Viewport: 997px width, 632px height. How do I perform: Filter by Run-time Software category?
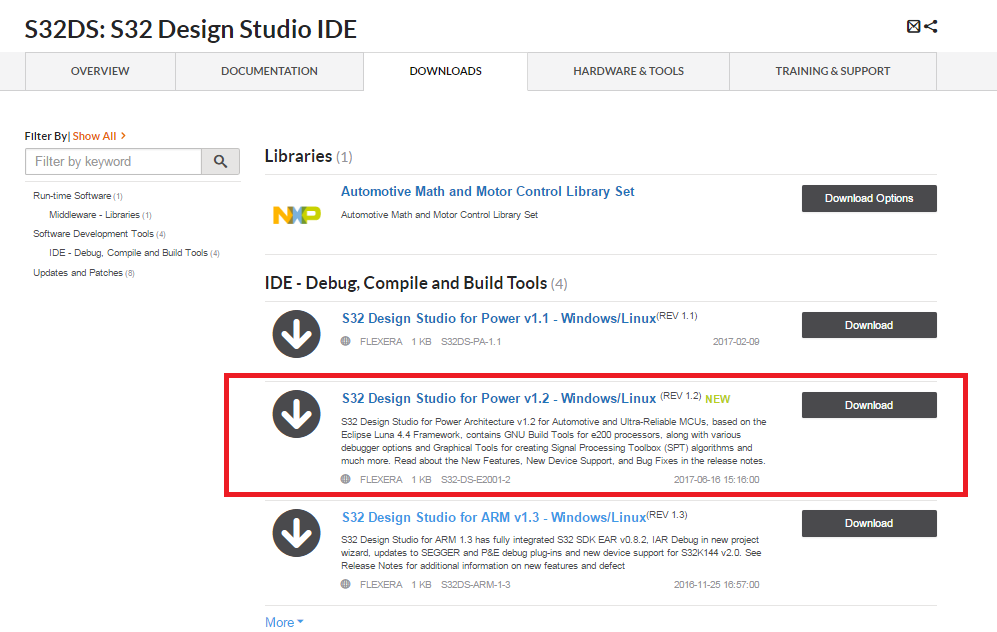[x=78, y=196]
